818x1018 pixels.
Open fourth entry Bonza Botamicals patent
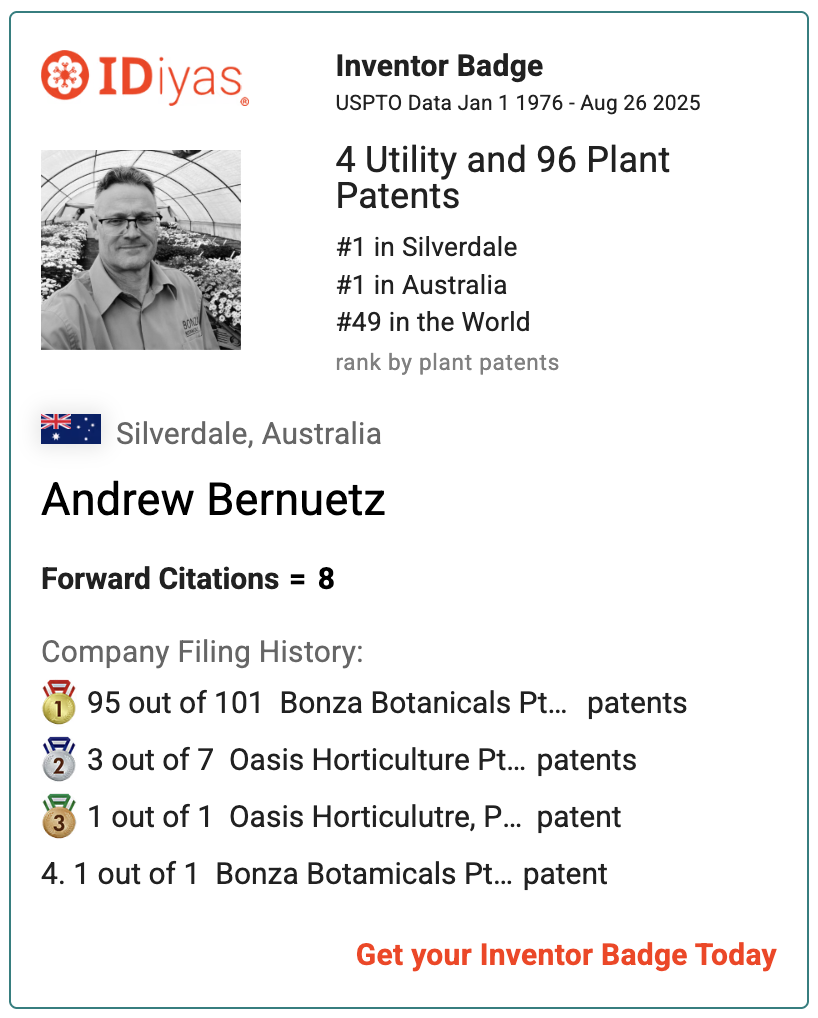[325, 874]
